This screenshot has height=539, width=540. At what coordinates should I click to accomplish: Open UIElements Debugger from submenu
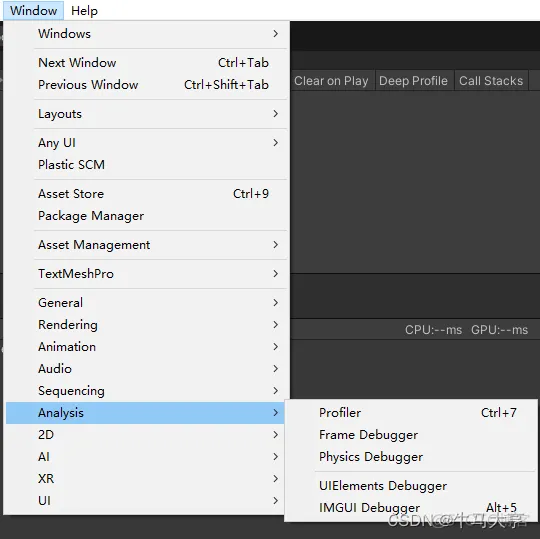point(411,486)
